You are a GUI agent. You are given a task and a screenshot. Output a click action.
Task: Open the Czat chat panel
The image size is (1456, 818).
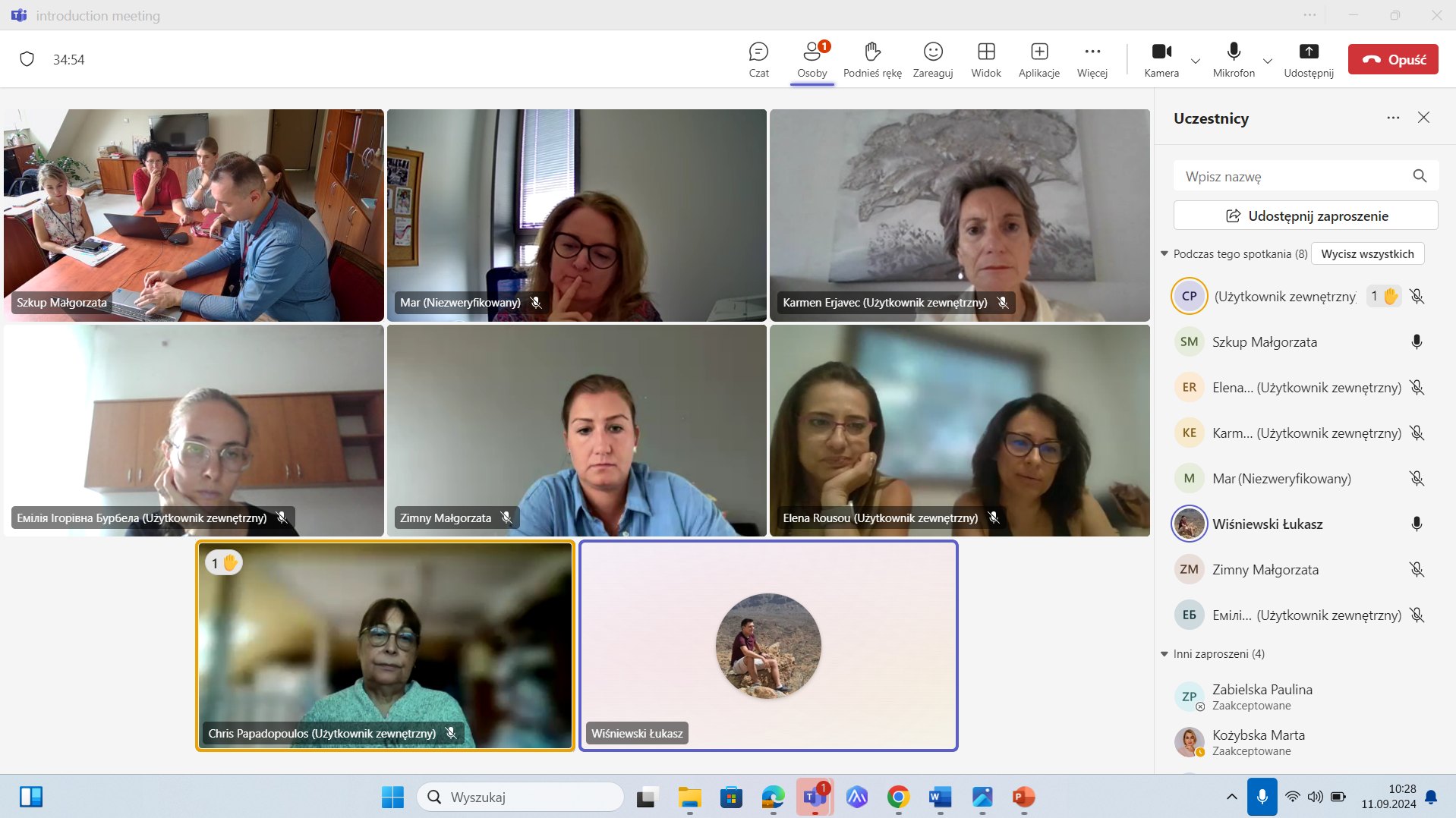[758, 59]
